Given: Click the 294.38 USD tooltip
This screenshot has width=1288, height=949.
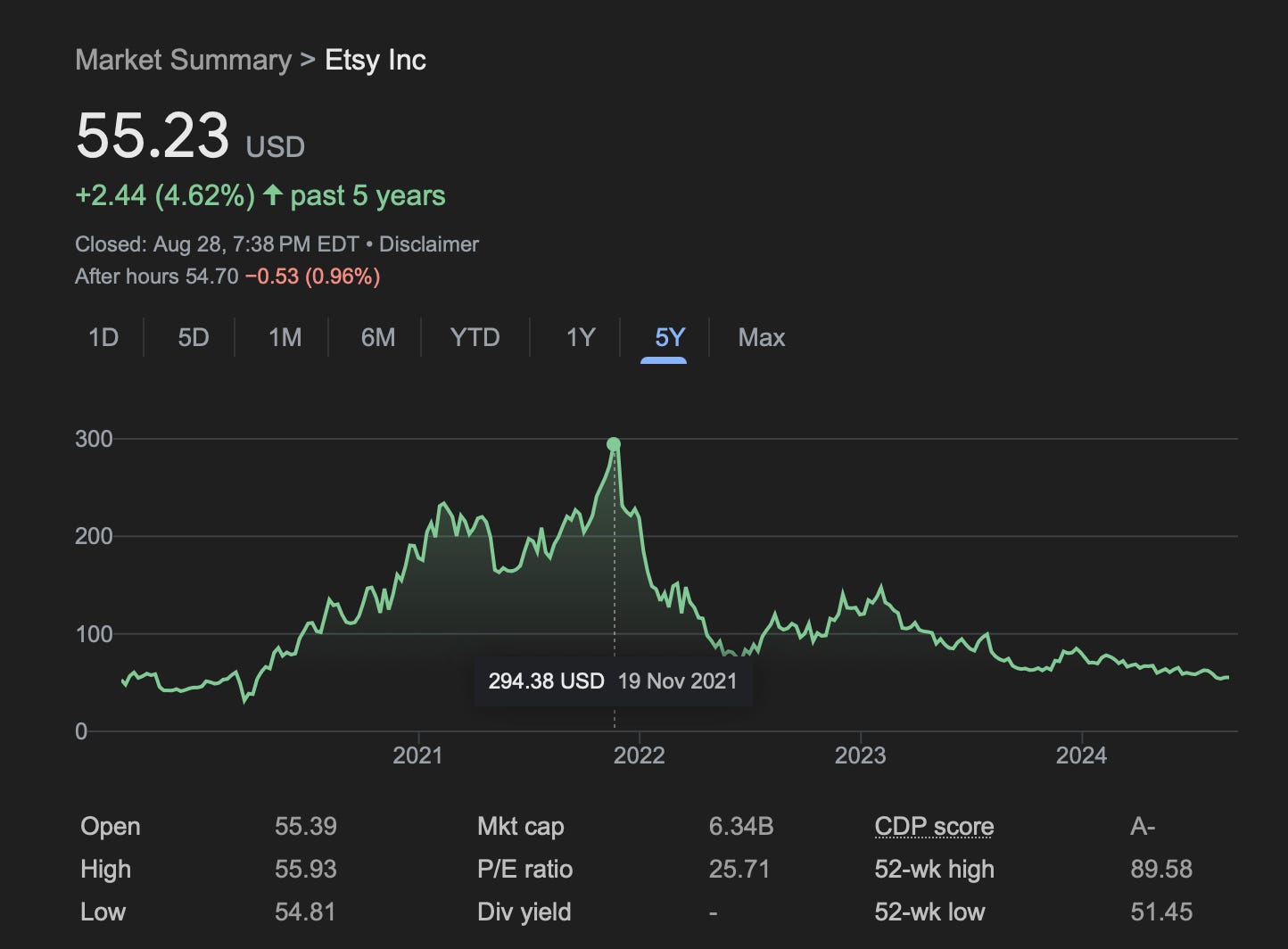Looking at the screenshot, I should (x=614, y=681).
